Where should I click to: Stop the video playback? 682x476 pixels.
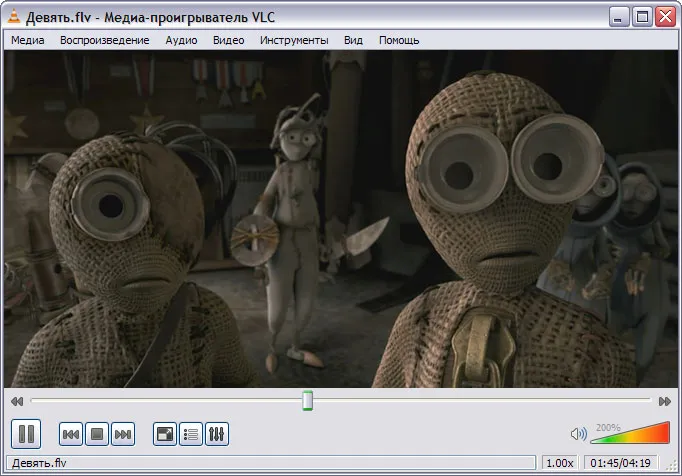click(x=97, y=434)
